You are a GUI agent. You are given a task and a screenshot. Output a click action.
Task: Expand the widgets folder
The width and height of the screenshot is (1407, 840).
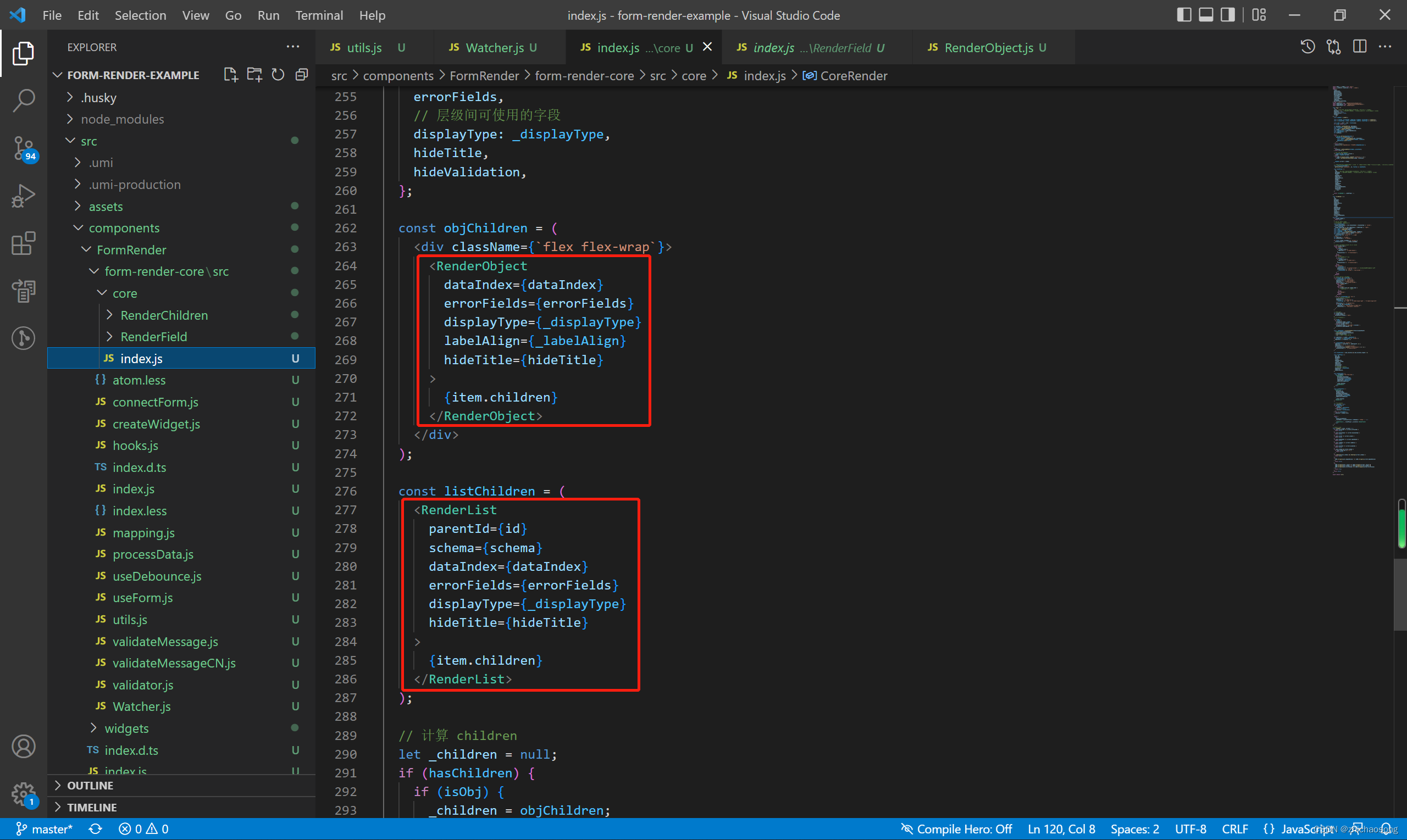tap(181, 728)
